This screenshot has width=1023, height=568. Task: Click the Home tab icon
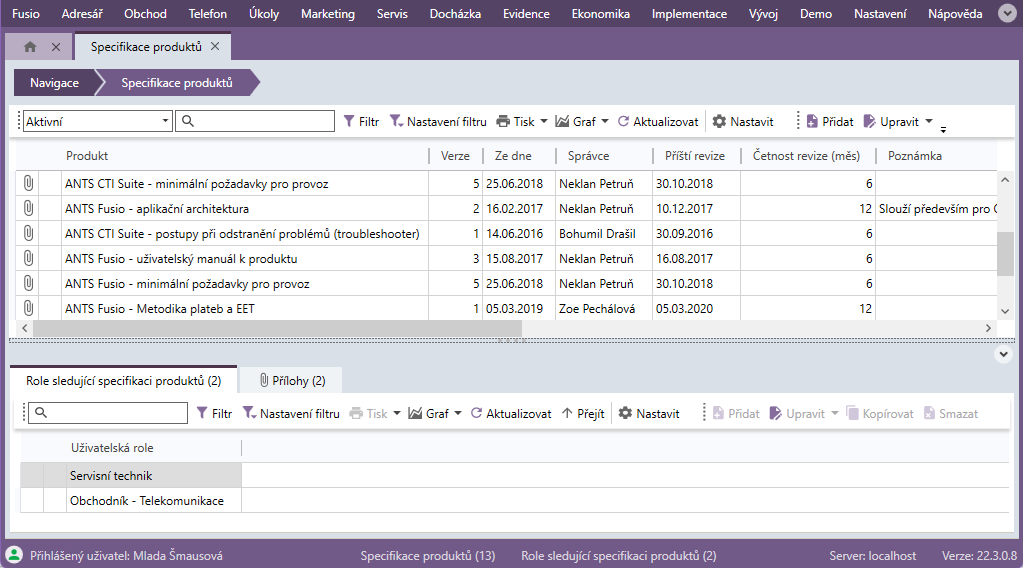[30, 47]
